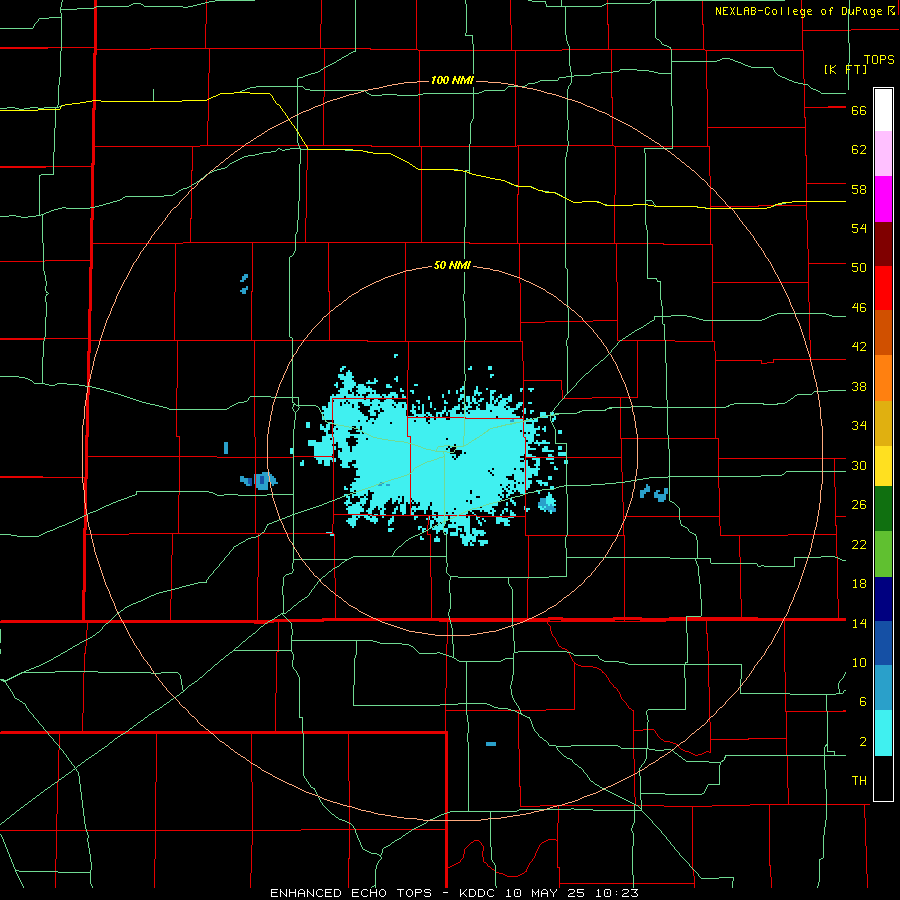Click the '34' legend value

click(x=859, y=426)
